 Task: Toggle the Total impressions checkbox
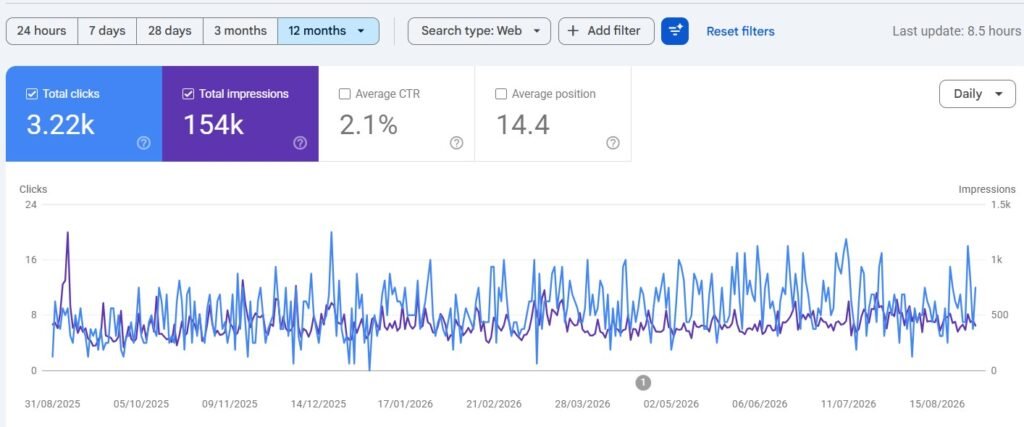tap(188, 94)
